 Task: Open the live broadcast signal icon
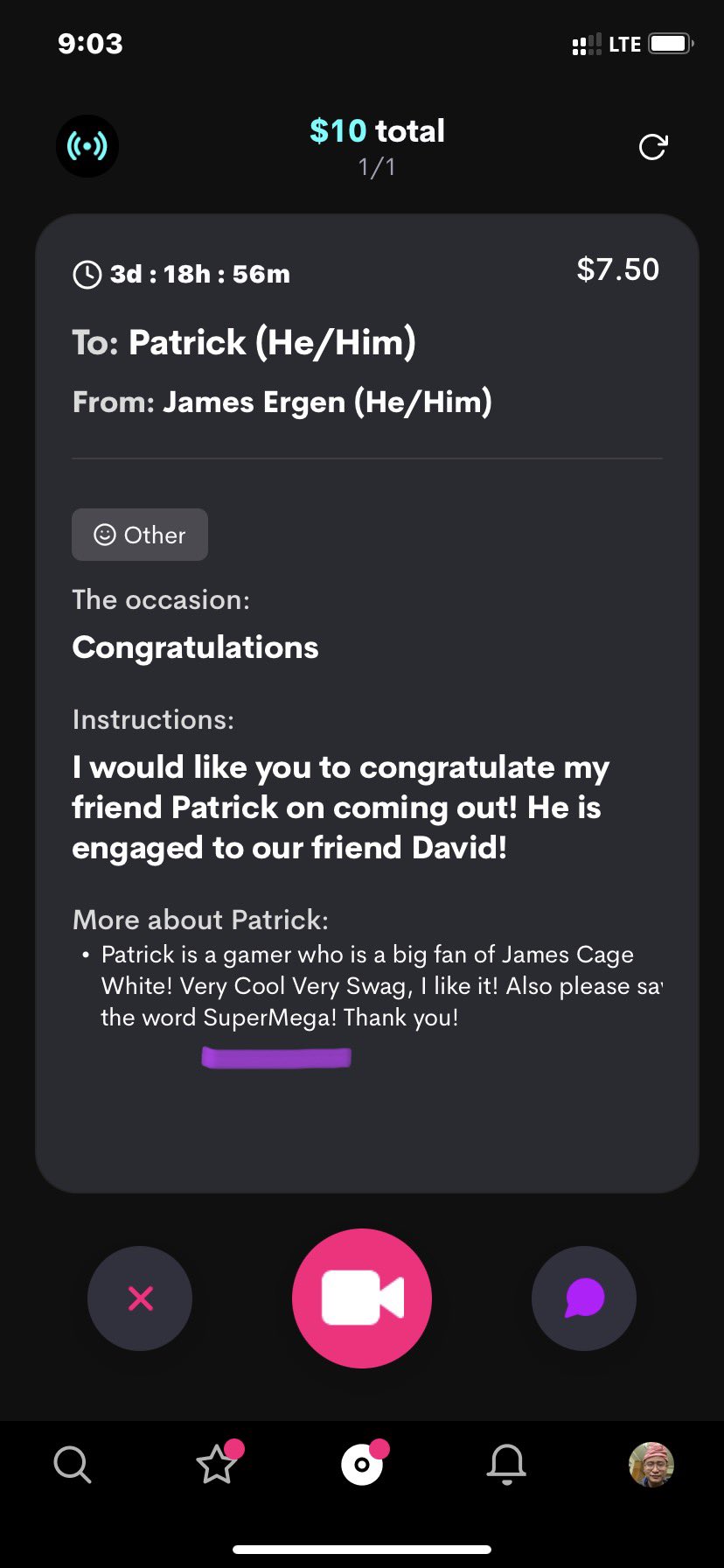[87, 146]
